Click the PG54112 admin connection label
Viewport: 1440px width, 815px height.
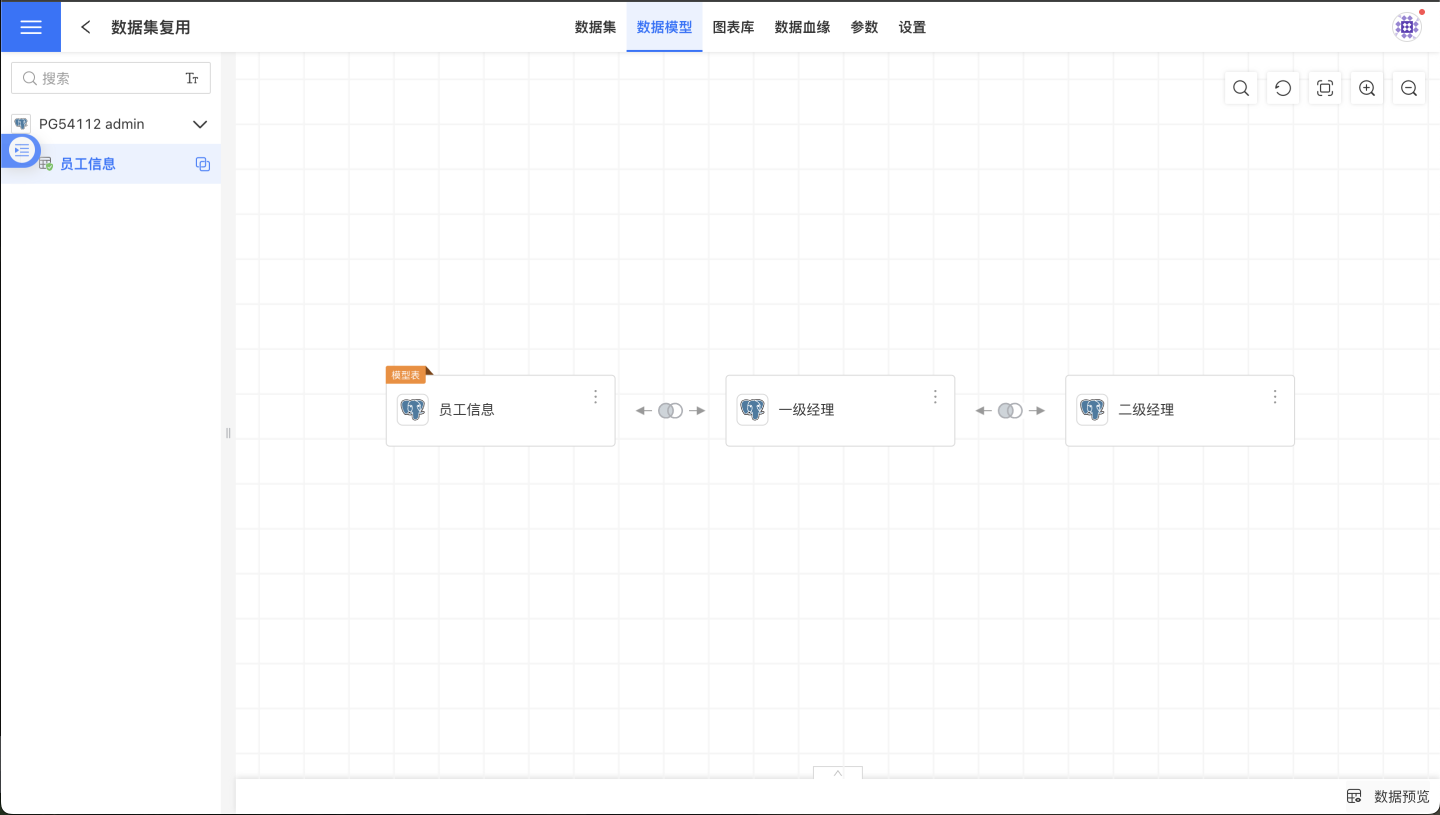pos(92,124)
